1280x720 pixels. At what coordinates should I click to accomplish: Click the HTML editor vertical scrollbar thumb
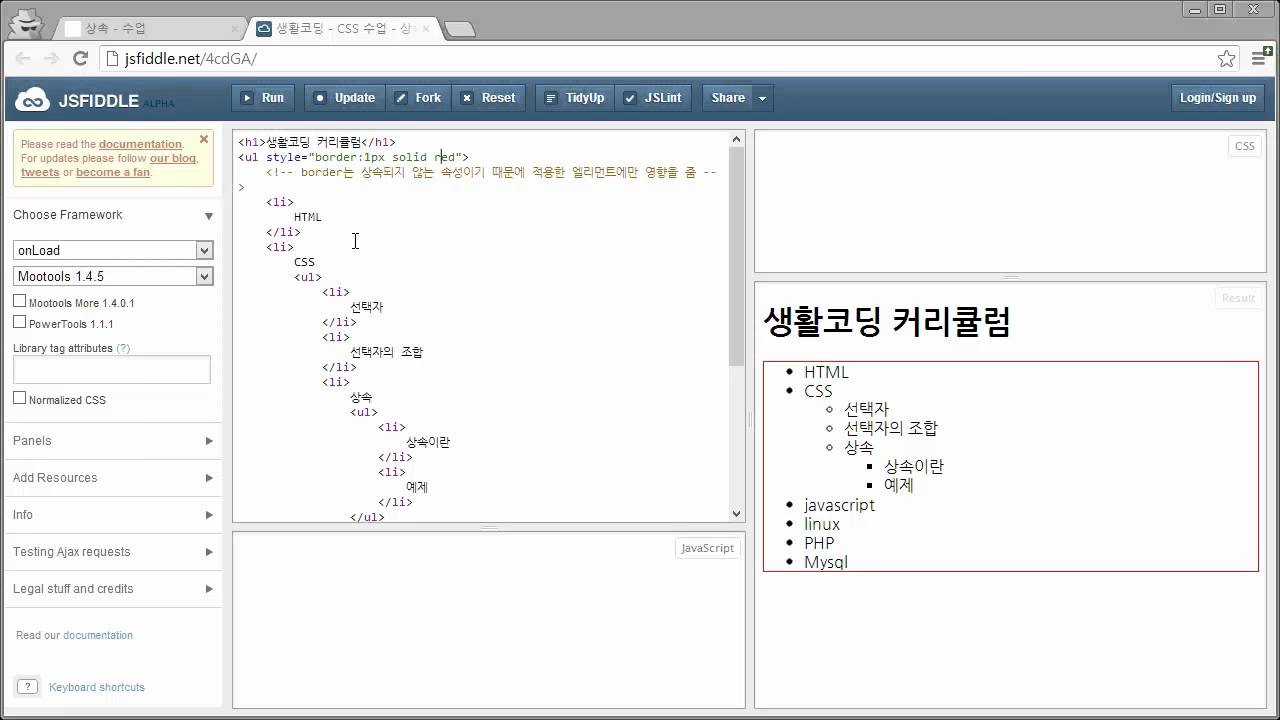[737, 257]
